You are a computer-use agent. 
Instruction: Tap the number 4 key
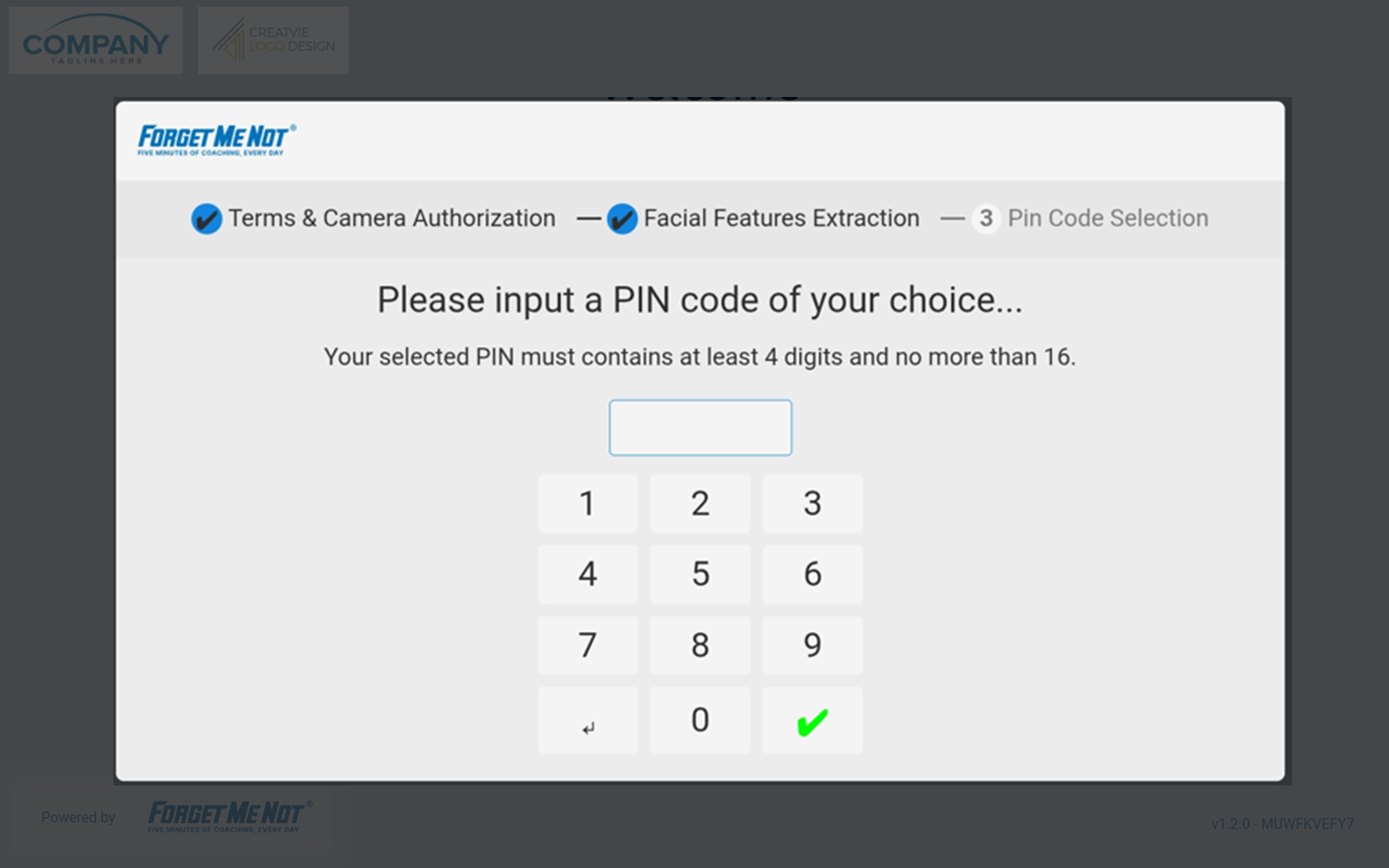588,574
